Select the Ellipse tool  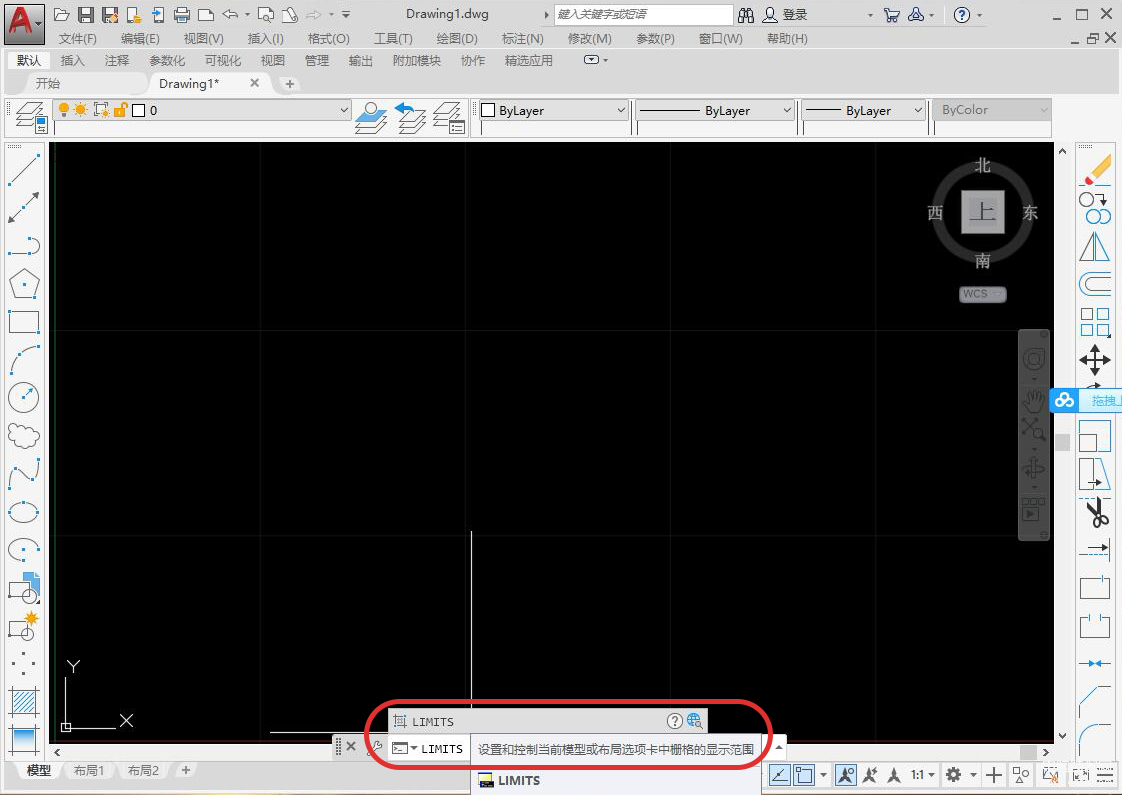pos(24,512)
